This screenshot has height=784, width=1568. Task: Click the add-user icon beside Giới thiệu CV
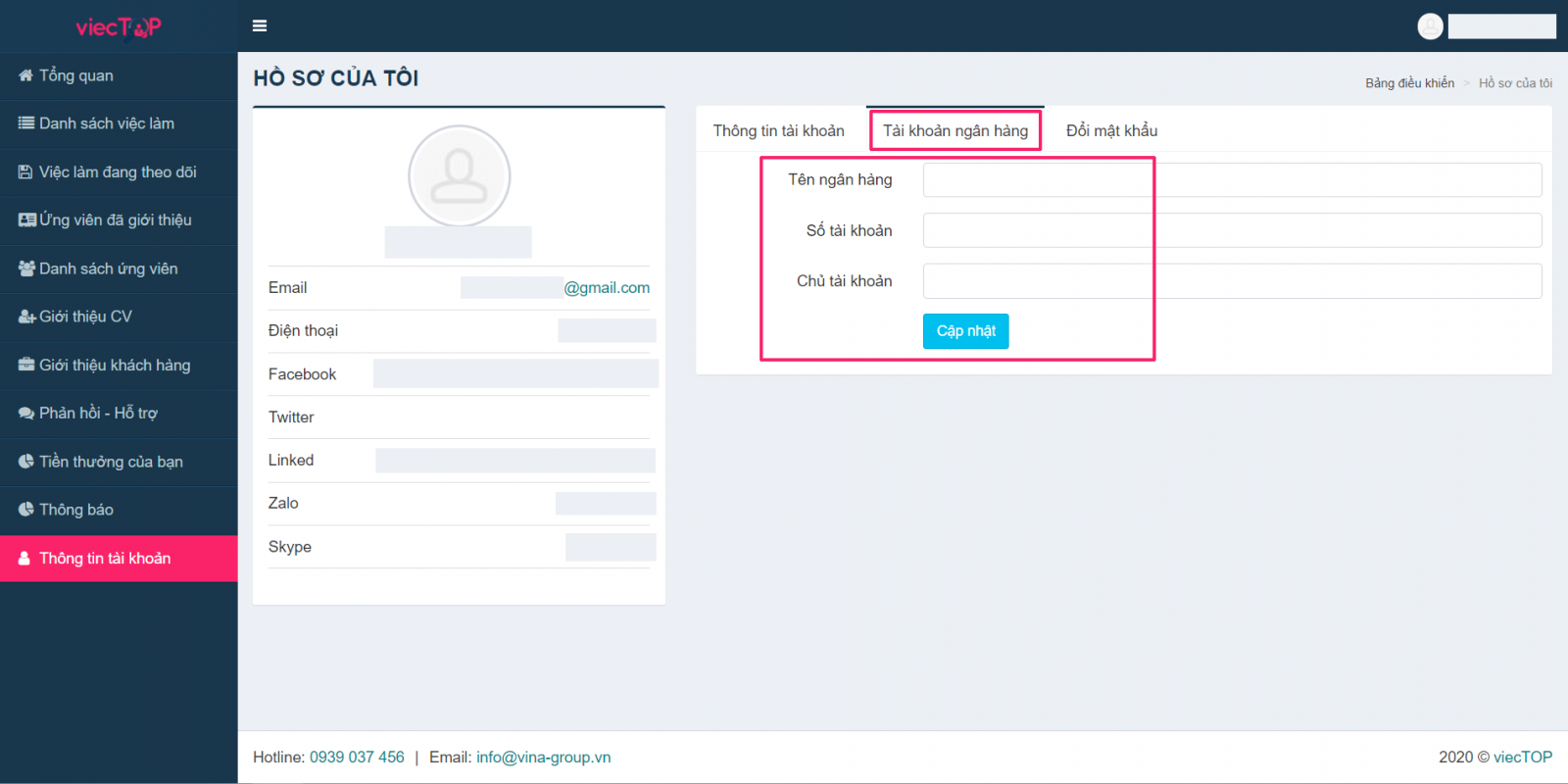pyautogui.click(x=27, y=317)
